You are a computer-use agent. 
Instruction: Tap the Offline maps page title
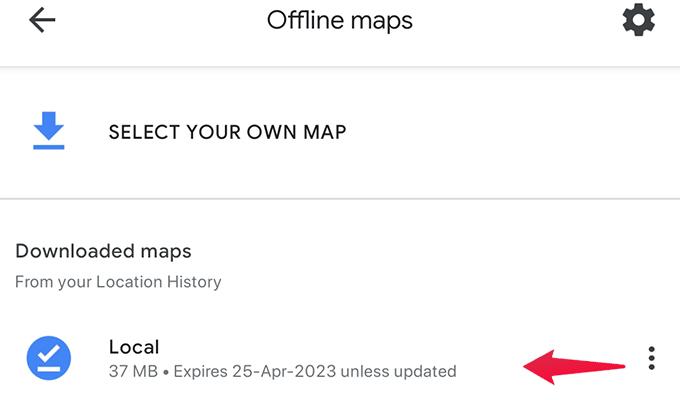pos(340,20)
